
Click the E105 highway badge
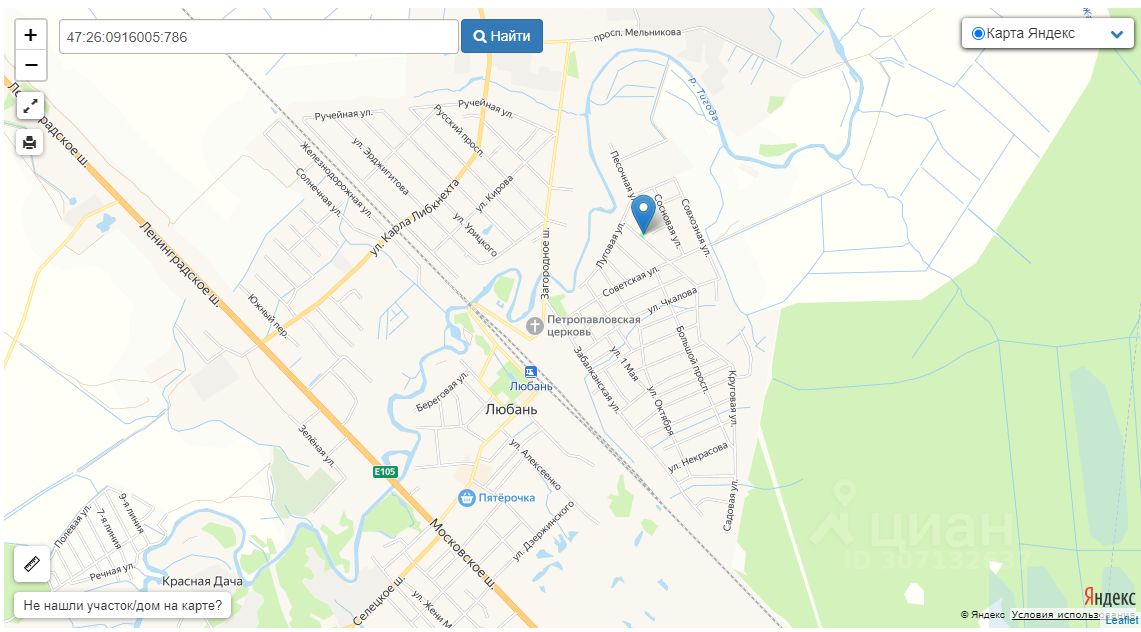click(385, 472)
